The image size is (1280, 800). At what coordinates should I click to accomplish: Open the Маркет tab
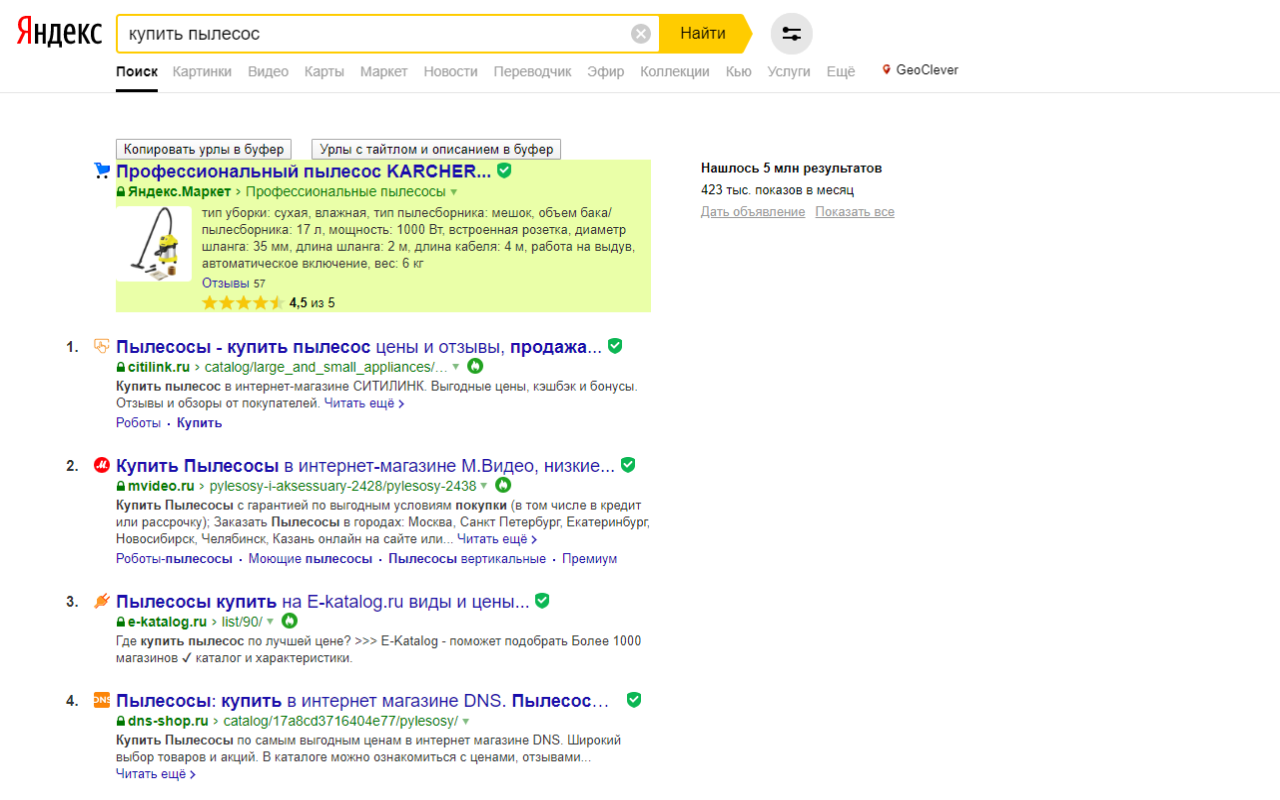[x=384, y=71]
